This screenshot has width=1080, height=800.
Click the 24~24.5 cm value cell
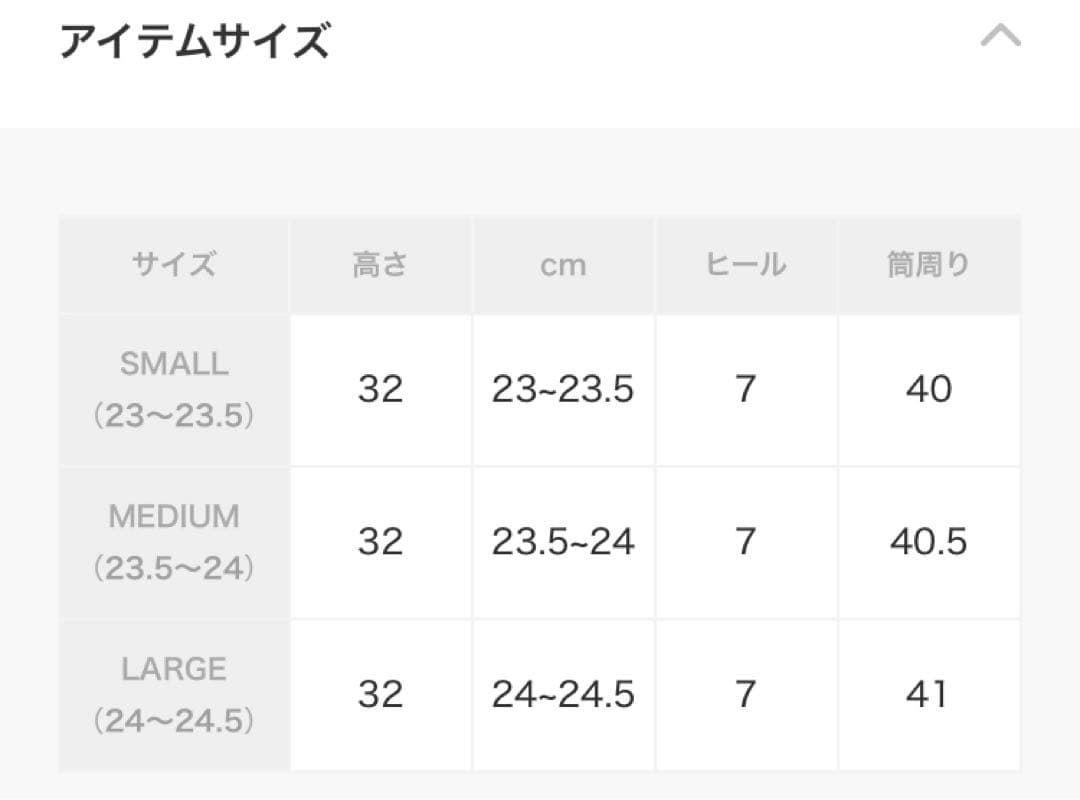[x=563, y=692]
